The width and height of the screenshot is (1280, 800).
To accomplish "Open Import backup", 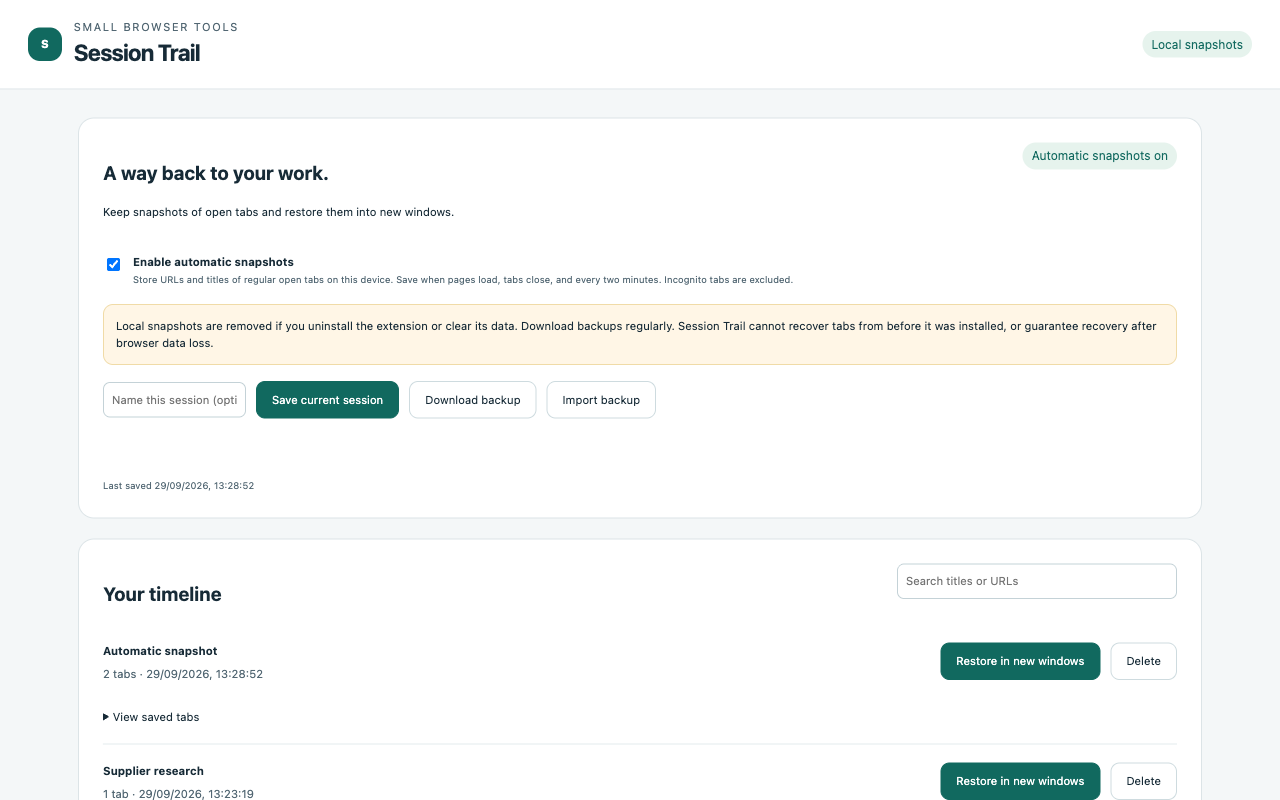I will [x=601, y=400].
